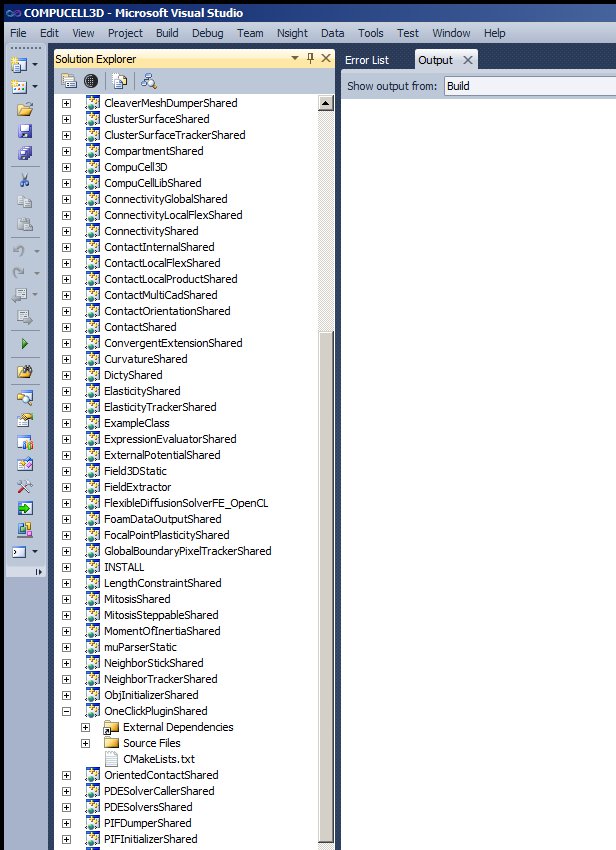Select CMakeLists.txt in the tree

tap(158, 759)
